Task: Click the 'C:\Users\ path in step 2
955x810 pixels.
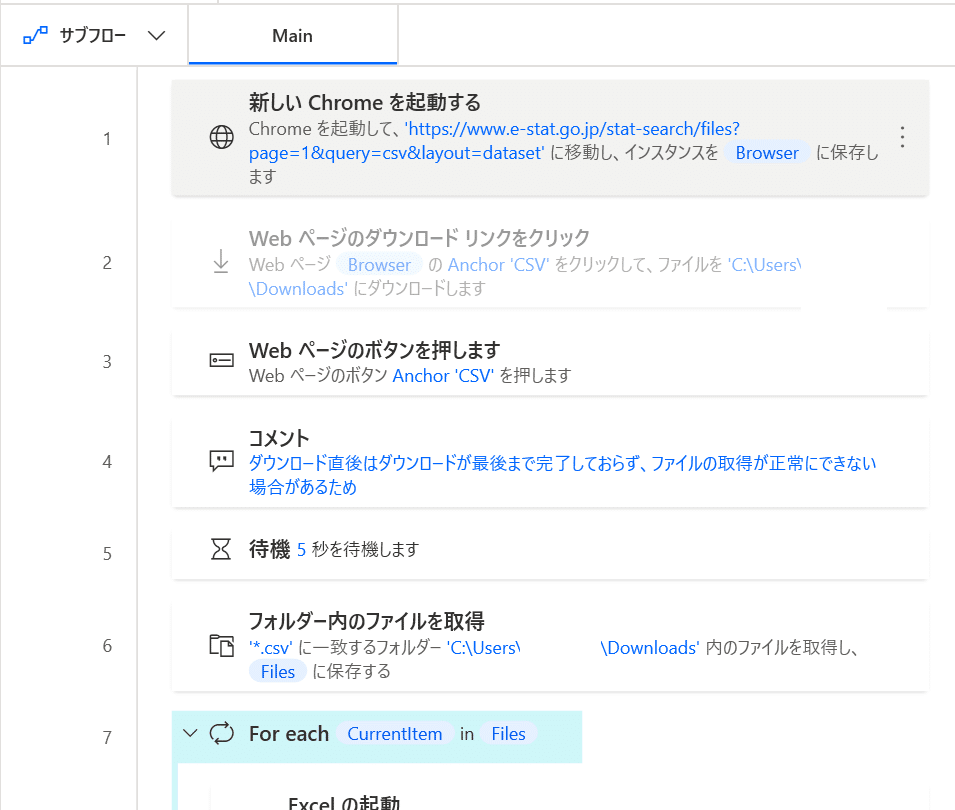Action: [764, 265]
